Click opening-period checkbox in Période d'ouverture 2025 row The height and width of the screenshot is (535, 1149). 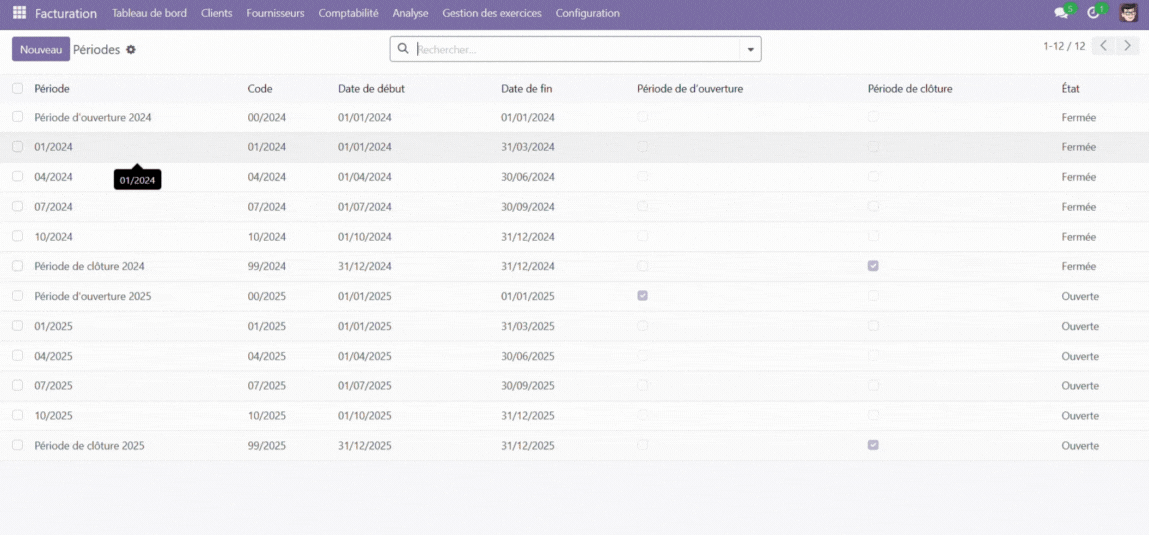coord(643,295)
